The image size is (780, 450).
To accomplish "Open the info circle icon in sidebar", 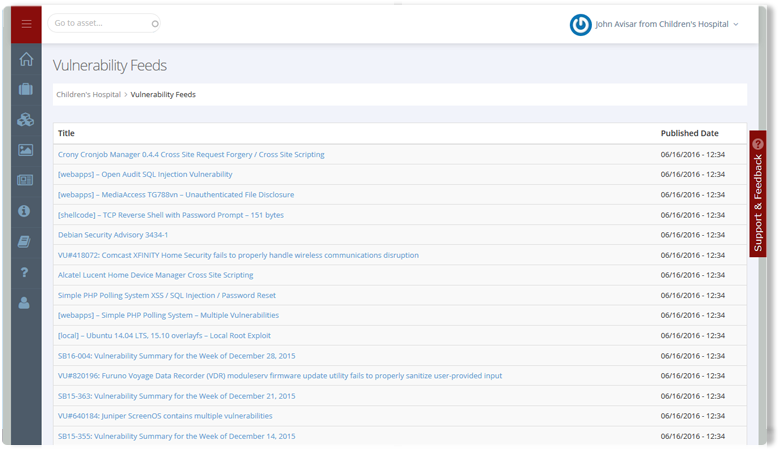I will pyautogui.click(x=26, y=211).
